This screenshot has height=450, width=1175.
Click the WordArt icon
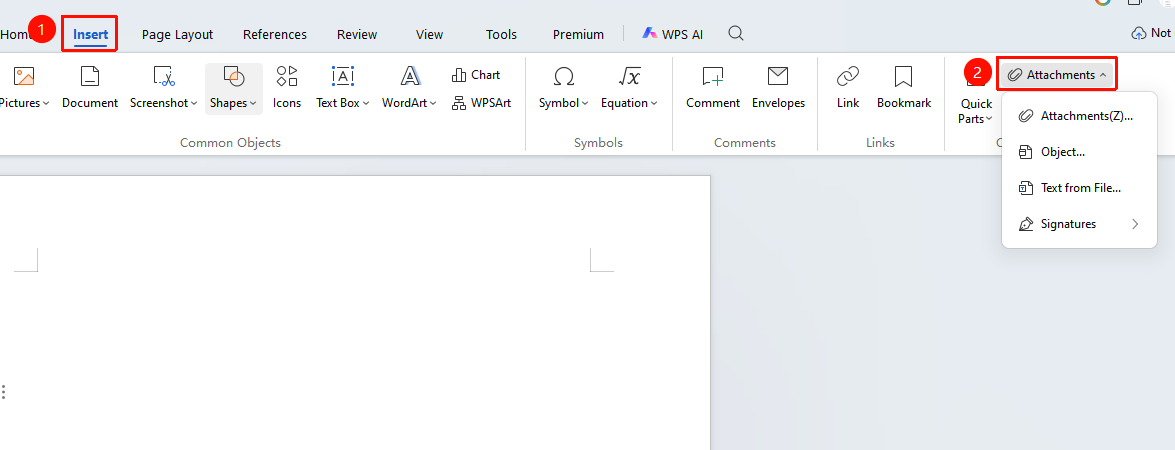410,76
